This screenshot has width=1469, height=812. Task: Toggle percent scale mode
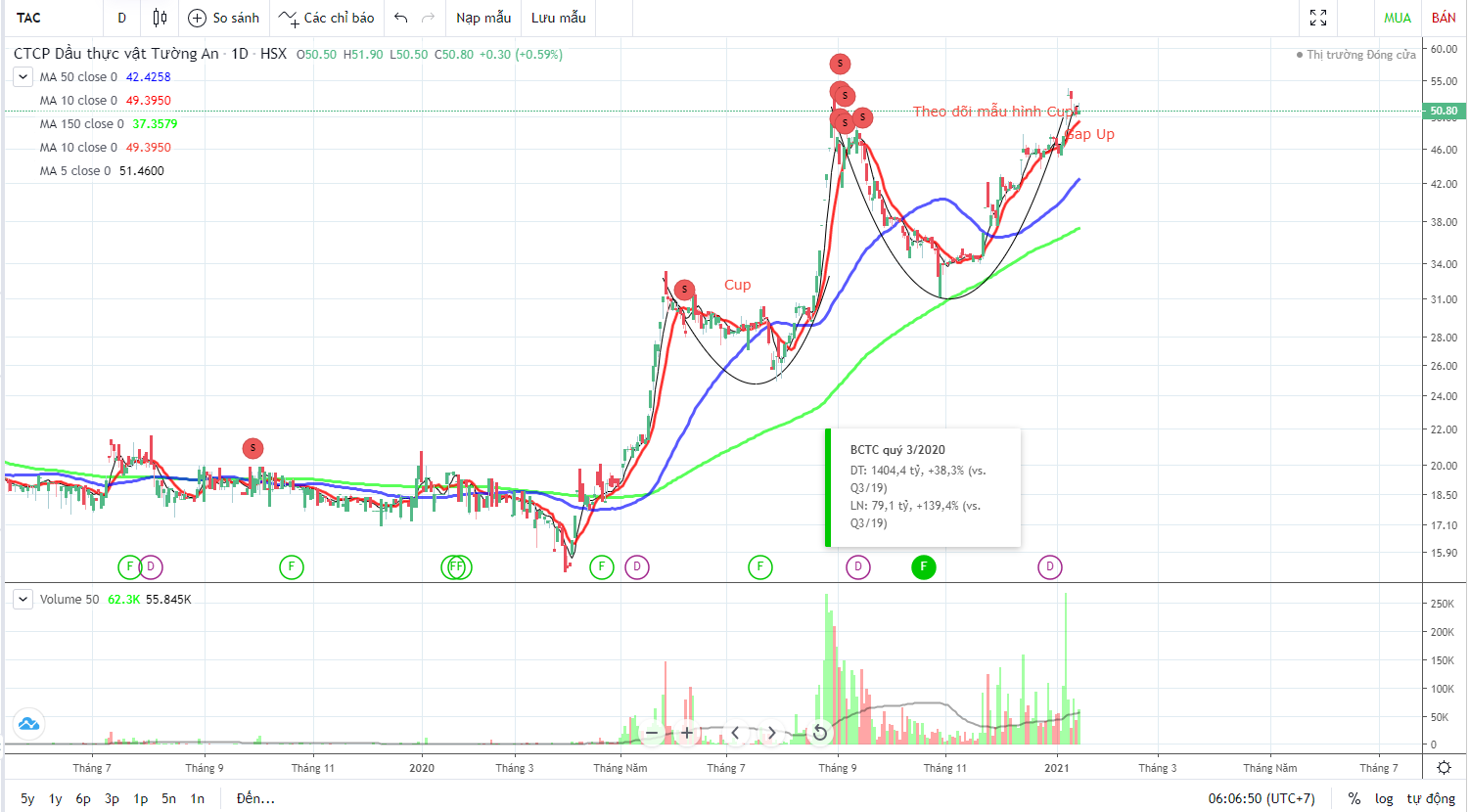[1354, 798]
